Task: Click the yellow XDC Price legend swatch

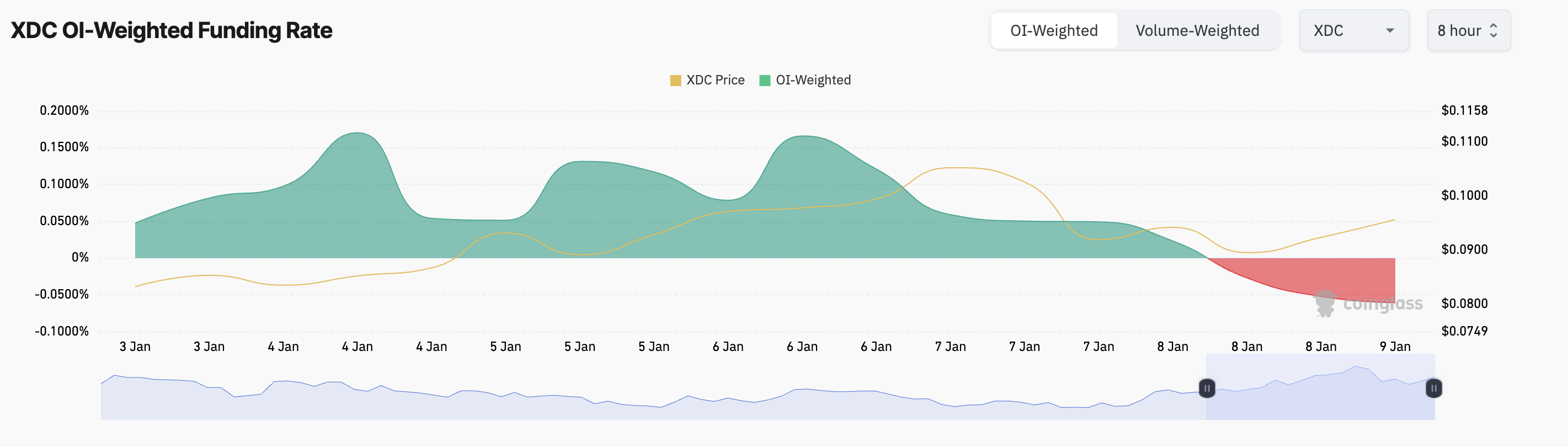Action: tap(675, 81)
